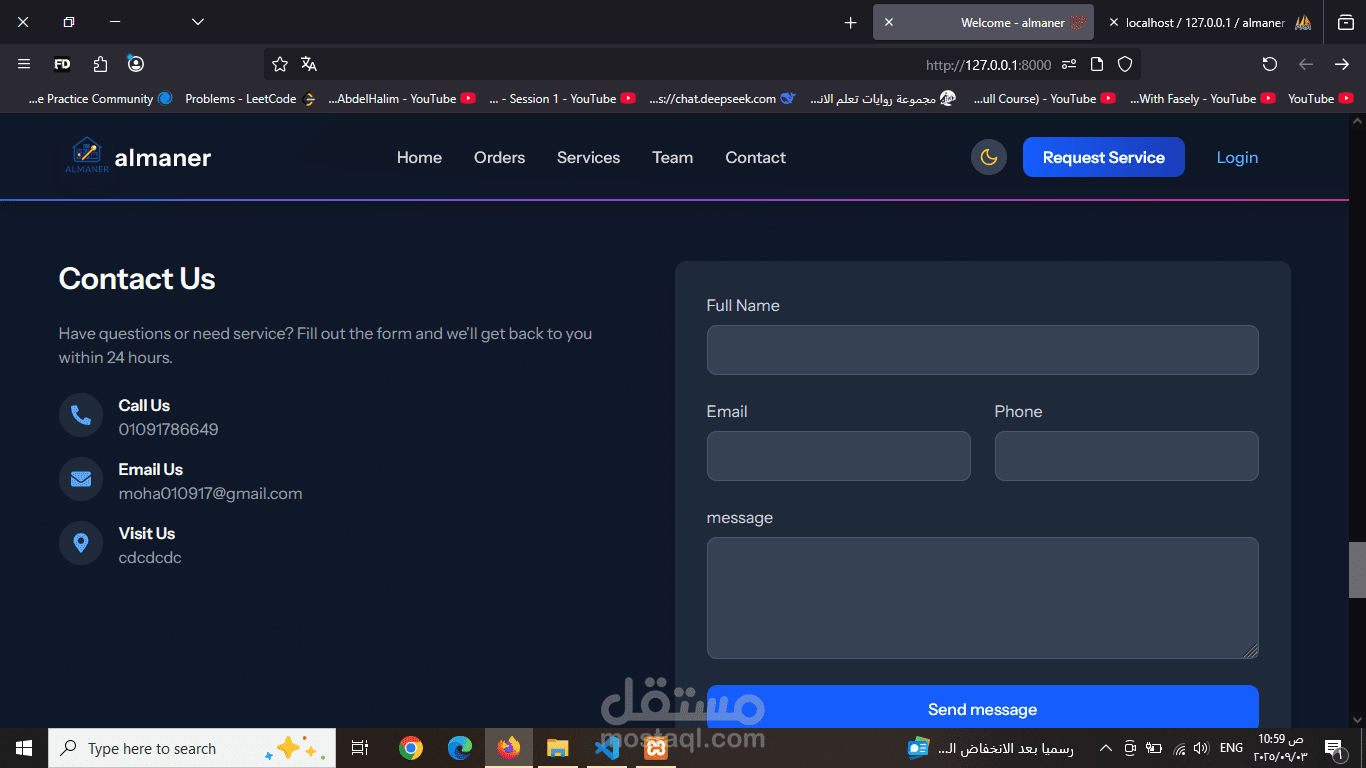Open the browser hamburger menu
The width and height of the screenshot is (1366, 768).
point(24,64)
